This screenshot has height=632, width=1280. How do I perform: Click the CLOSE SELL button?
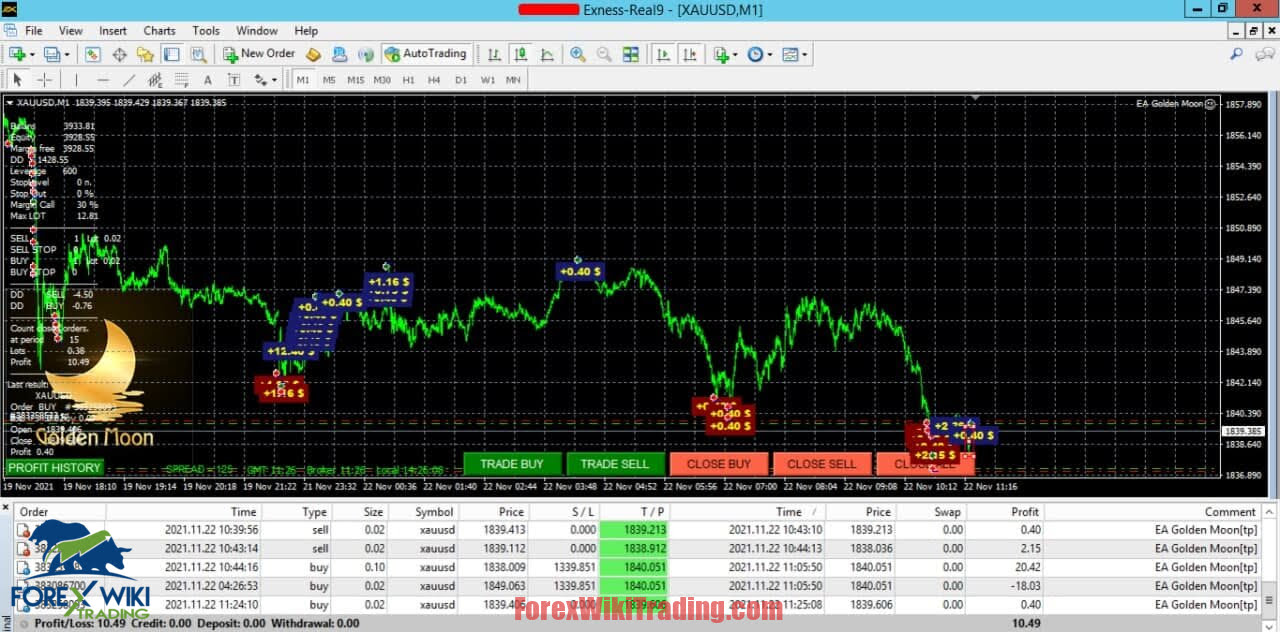(x=821, y=464)
